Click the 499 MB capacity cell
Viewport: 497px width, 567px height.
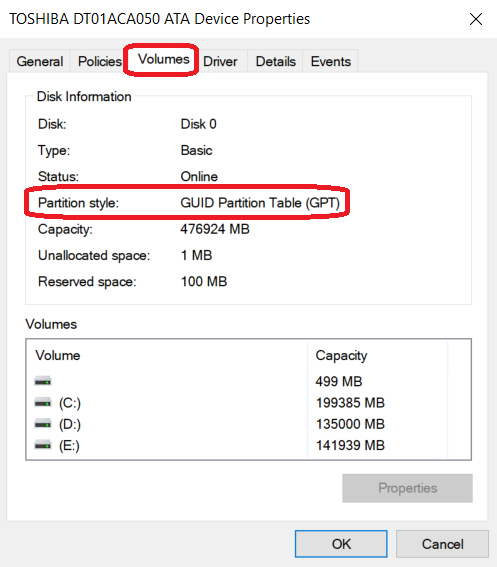tap(339, 381)
